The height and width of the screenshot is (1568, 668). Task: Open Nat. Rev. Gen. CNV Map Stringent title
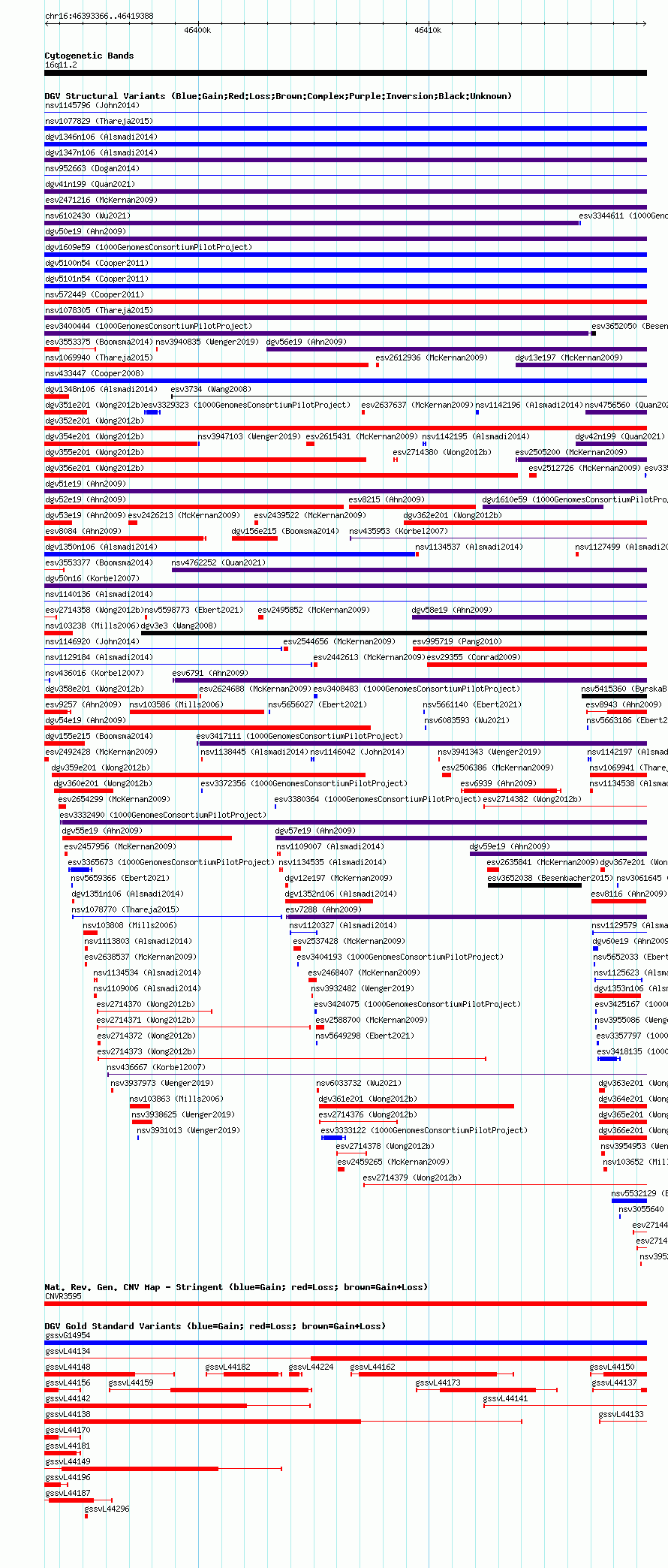[x=236, y=1287]
